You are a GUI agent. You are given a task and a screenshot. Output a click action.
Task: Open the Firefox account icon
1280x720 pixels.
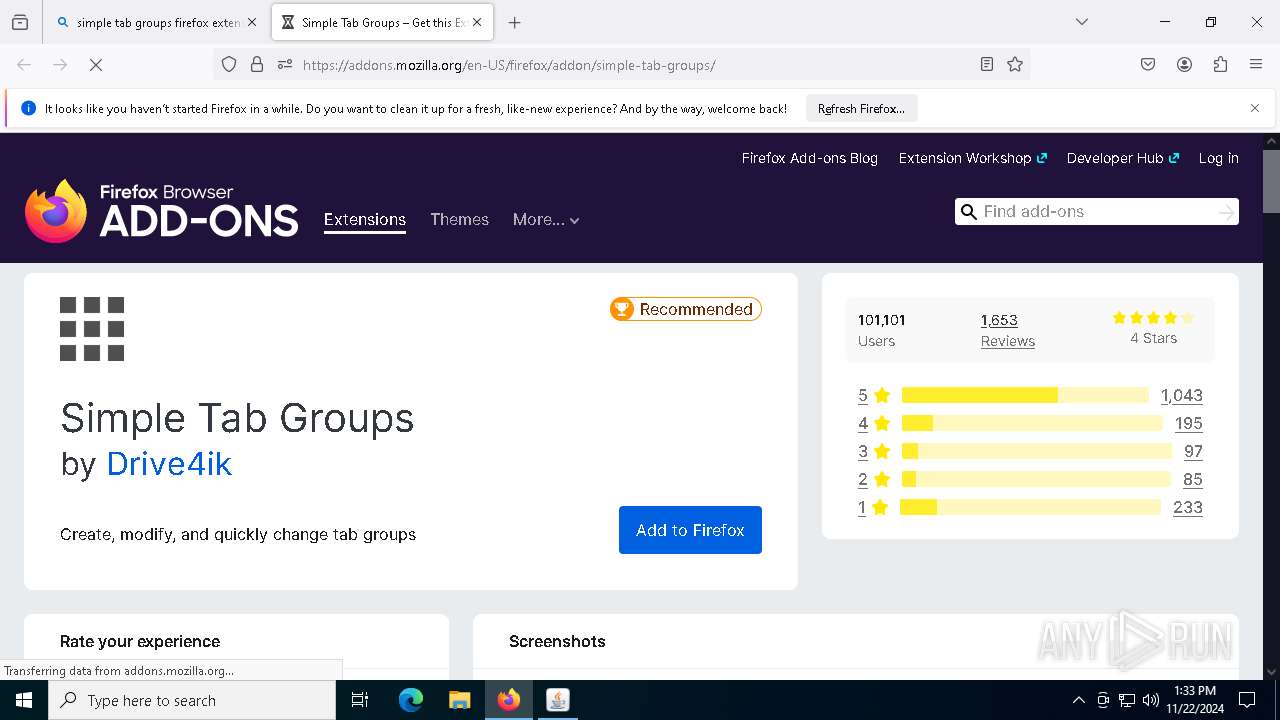click(x=1184, y=65)
